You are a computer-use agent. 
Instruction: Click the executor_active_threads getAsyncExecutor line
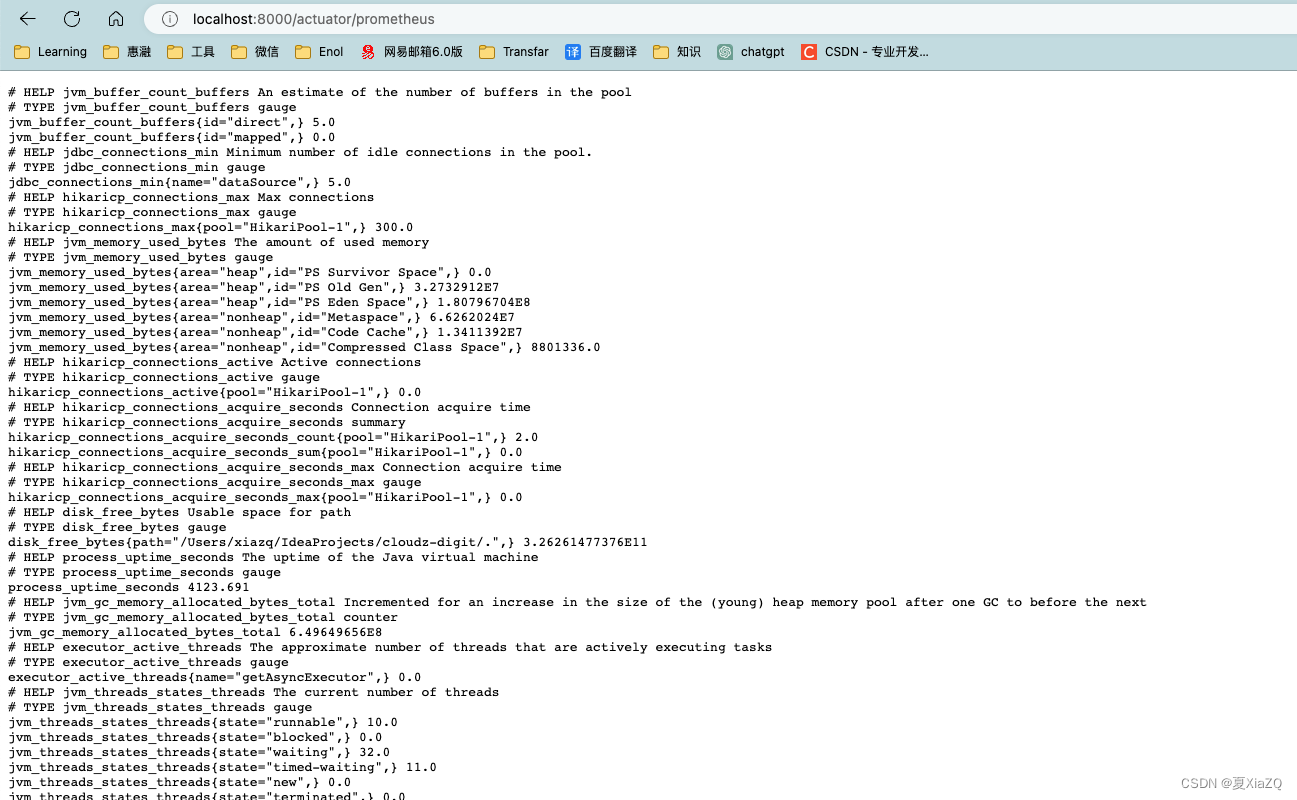click(215, 677)
